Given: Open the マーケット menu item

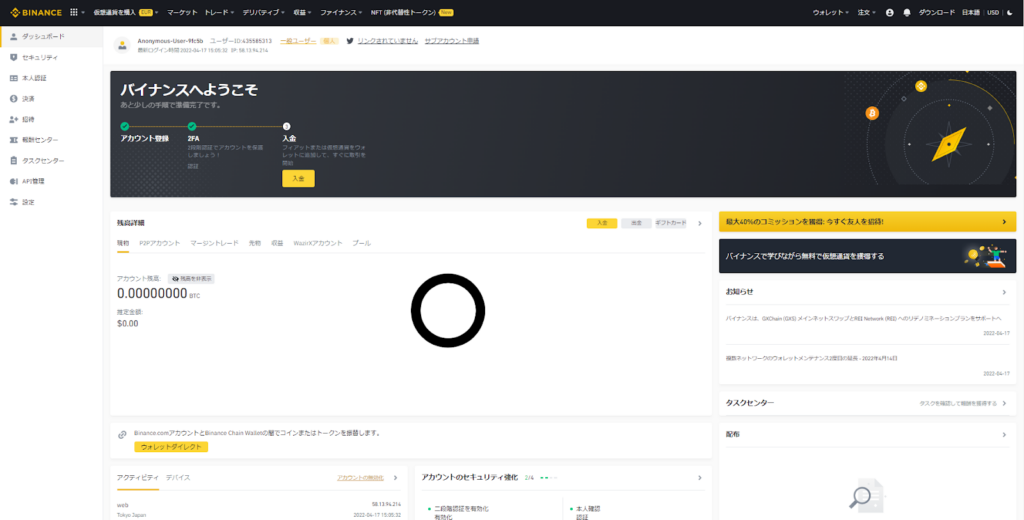Looking at the screenshot, I should [x=182, y=12].
